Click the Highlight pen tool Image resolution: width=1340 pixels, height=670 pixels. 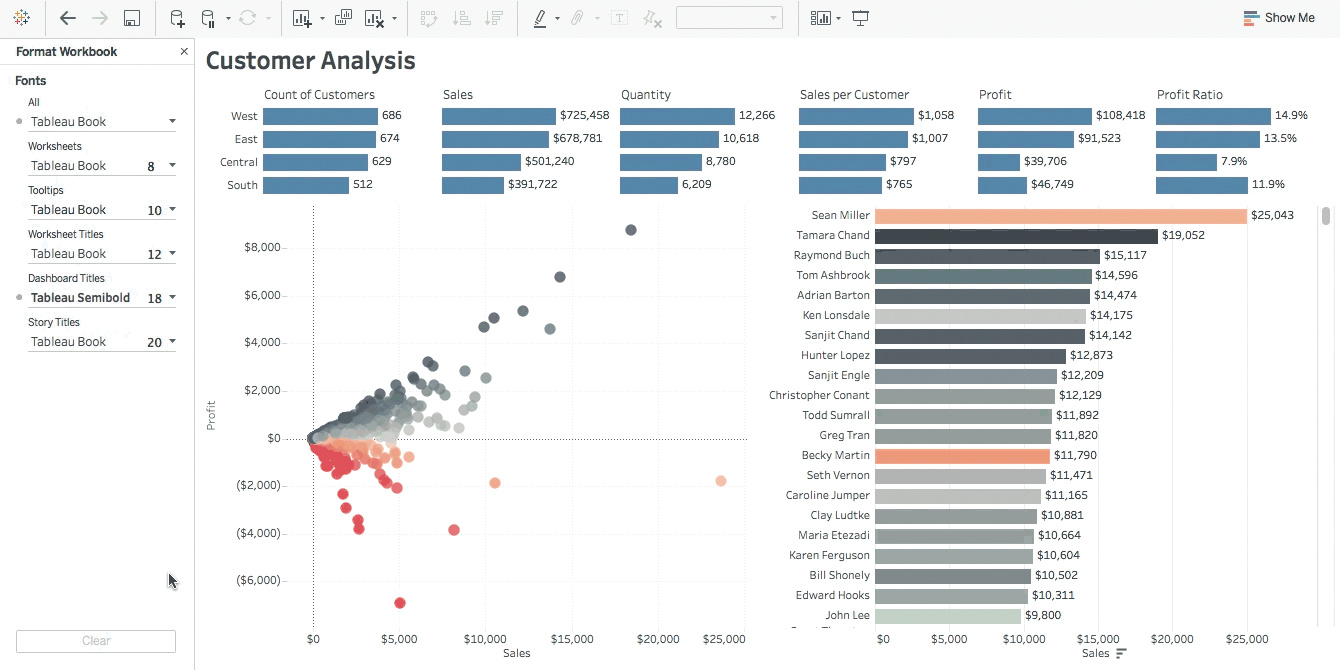pyautogui.click(x=540, y=18)
